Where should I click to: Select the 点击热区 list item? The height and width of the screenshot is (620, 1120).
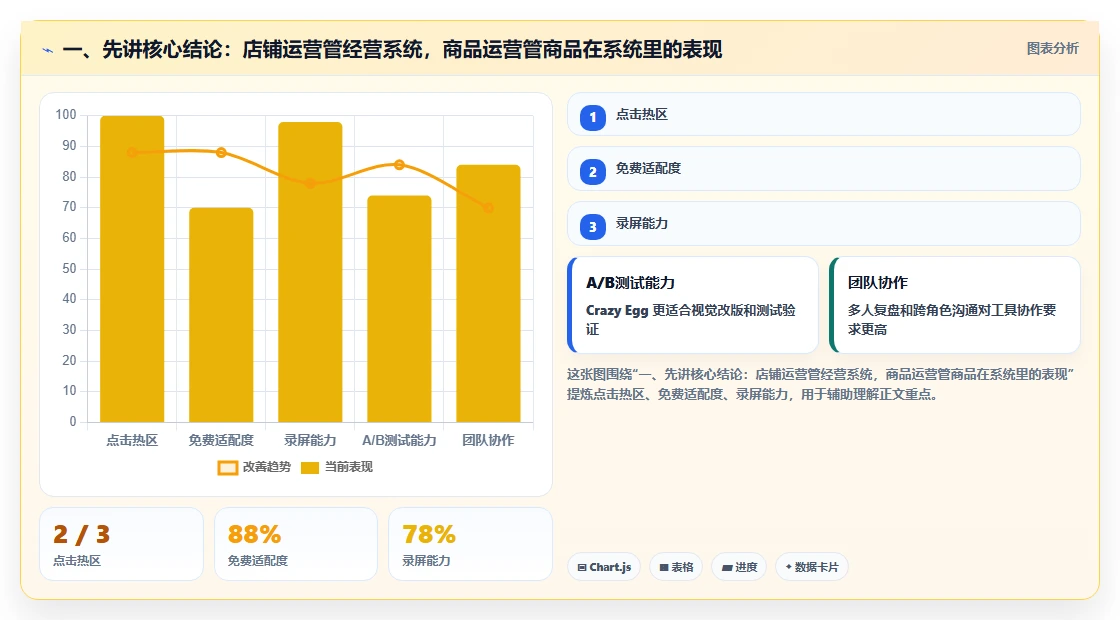(824, 114)
